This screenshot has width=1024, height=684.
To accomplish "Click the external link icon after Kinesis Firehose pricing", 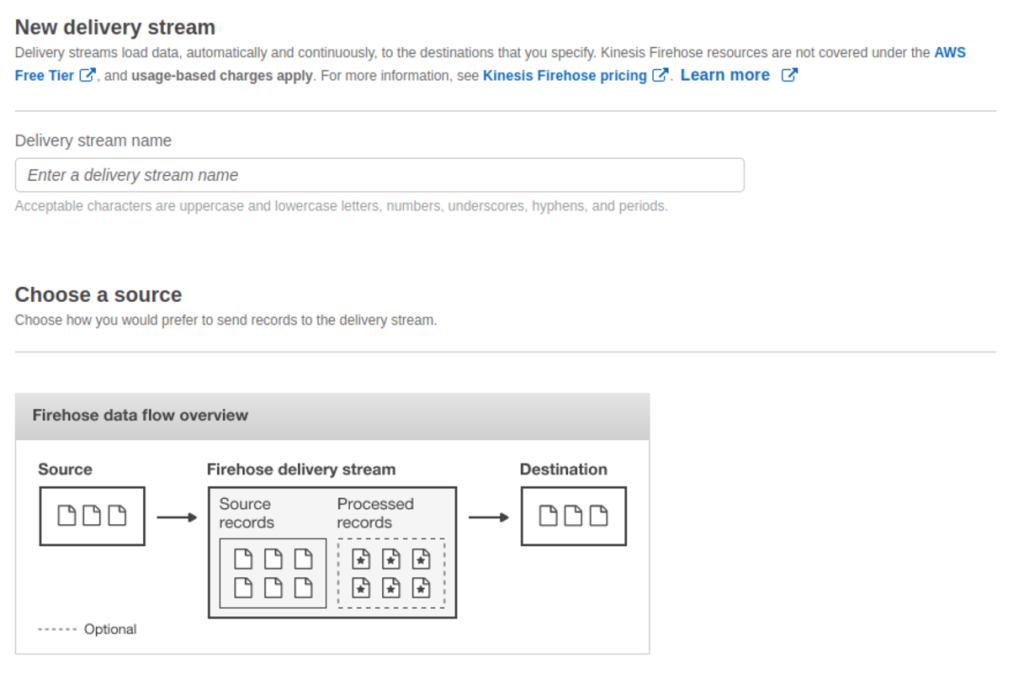I will pos(660,75).
